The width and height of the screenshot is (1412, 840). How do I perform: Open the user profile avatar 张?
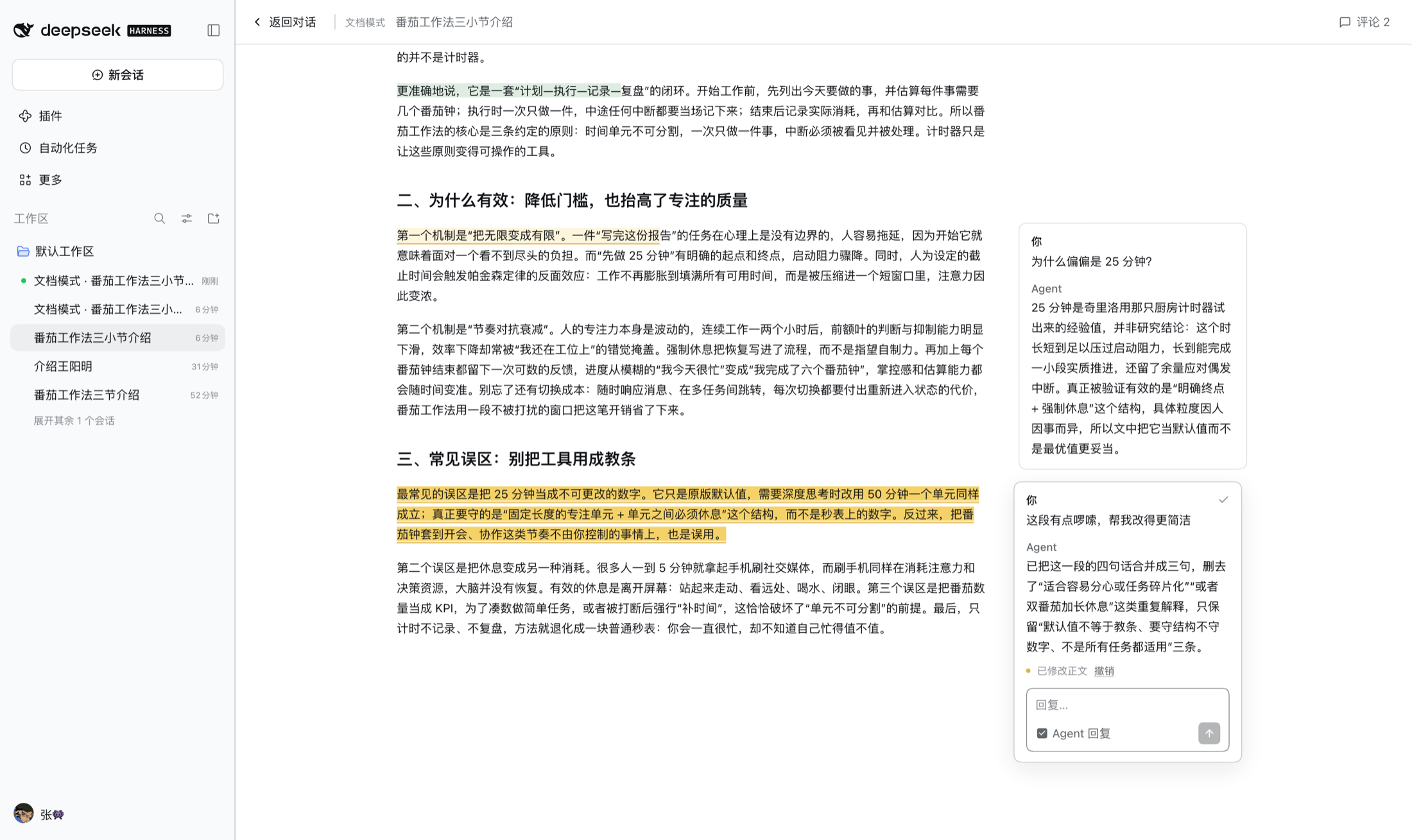pyautogui.click(x=24, y=814)
